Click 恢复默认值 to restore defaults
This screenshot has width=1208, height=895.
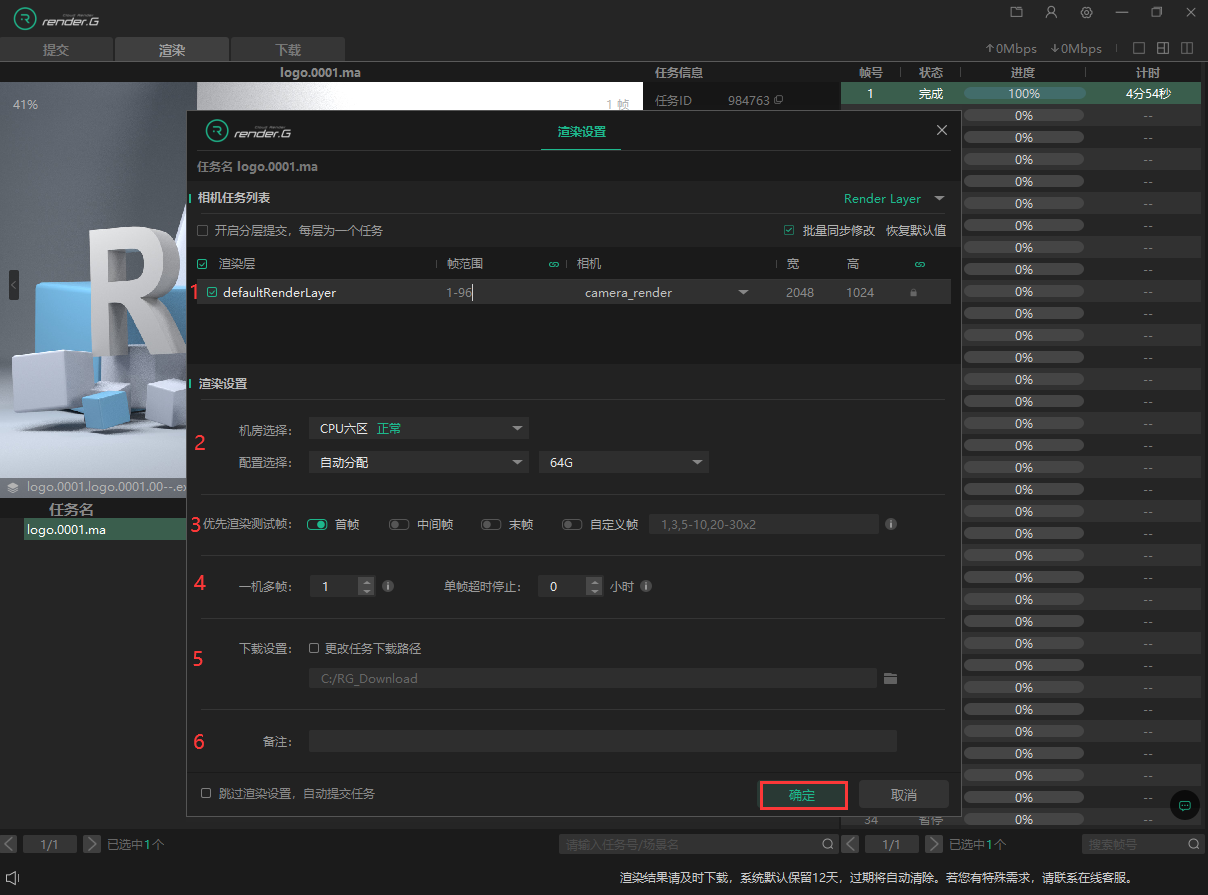915,230
